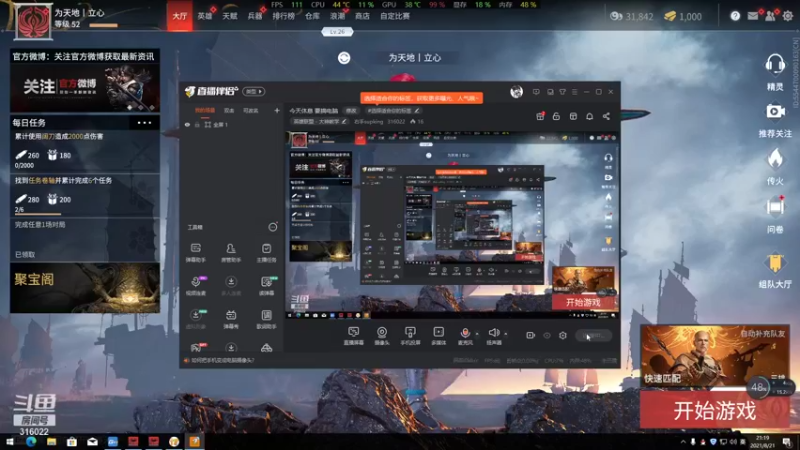This screenshot has width=800, height=450.
Task: Open companion stream settings gear
Action: click(563, 335)
